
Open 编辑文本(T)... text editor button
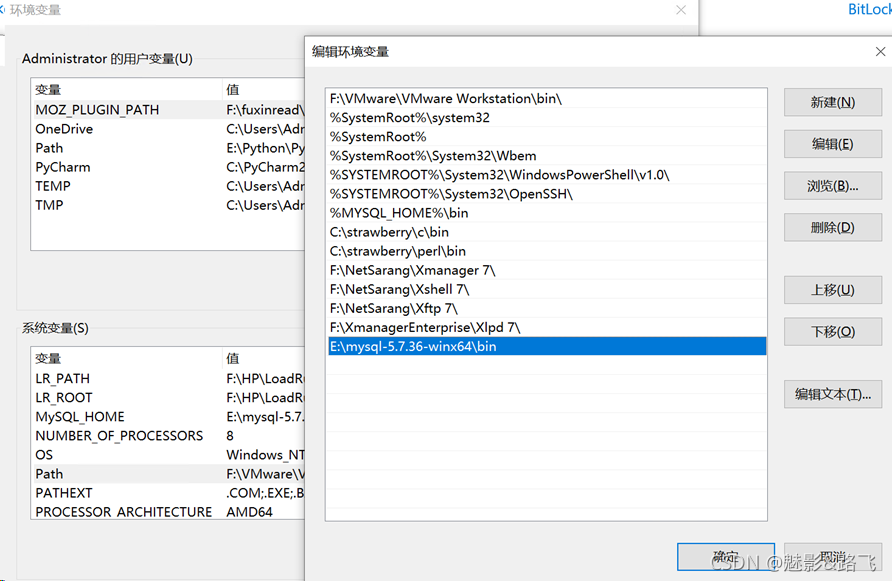point(832,394)
